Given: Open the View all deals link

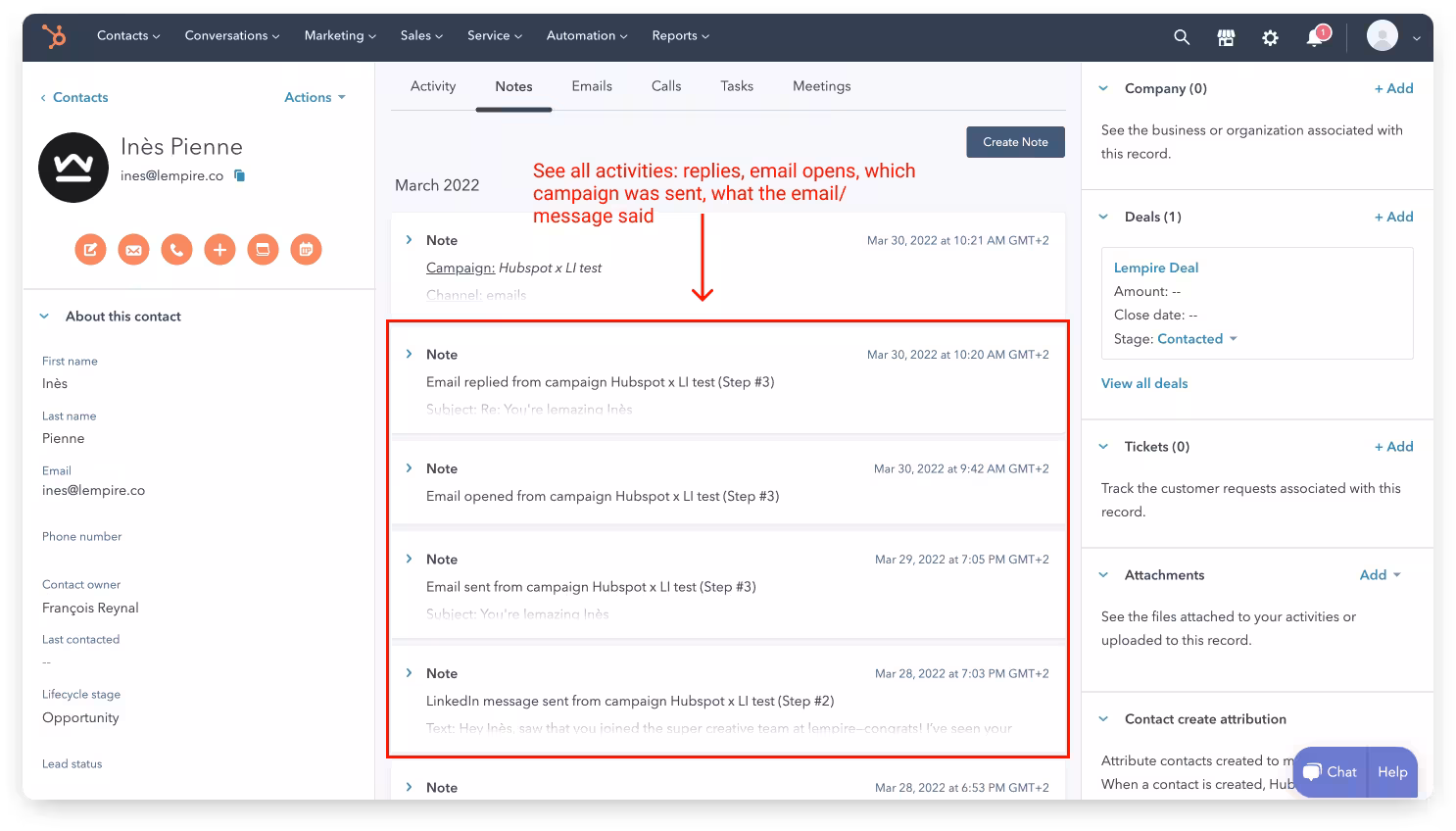Looking at the screenshot, I should 1143,383.
